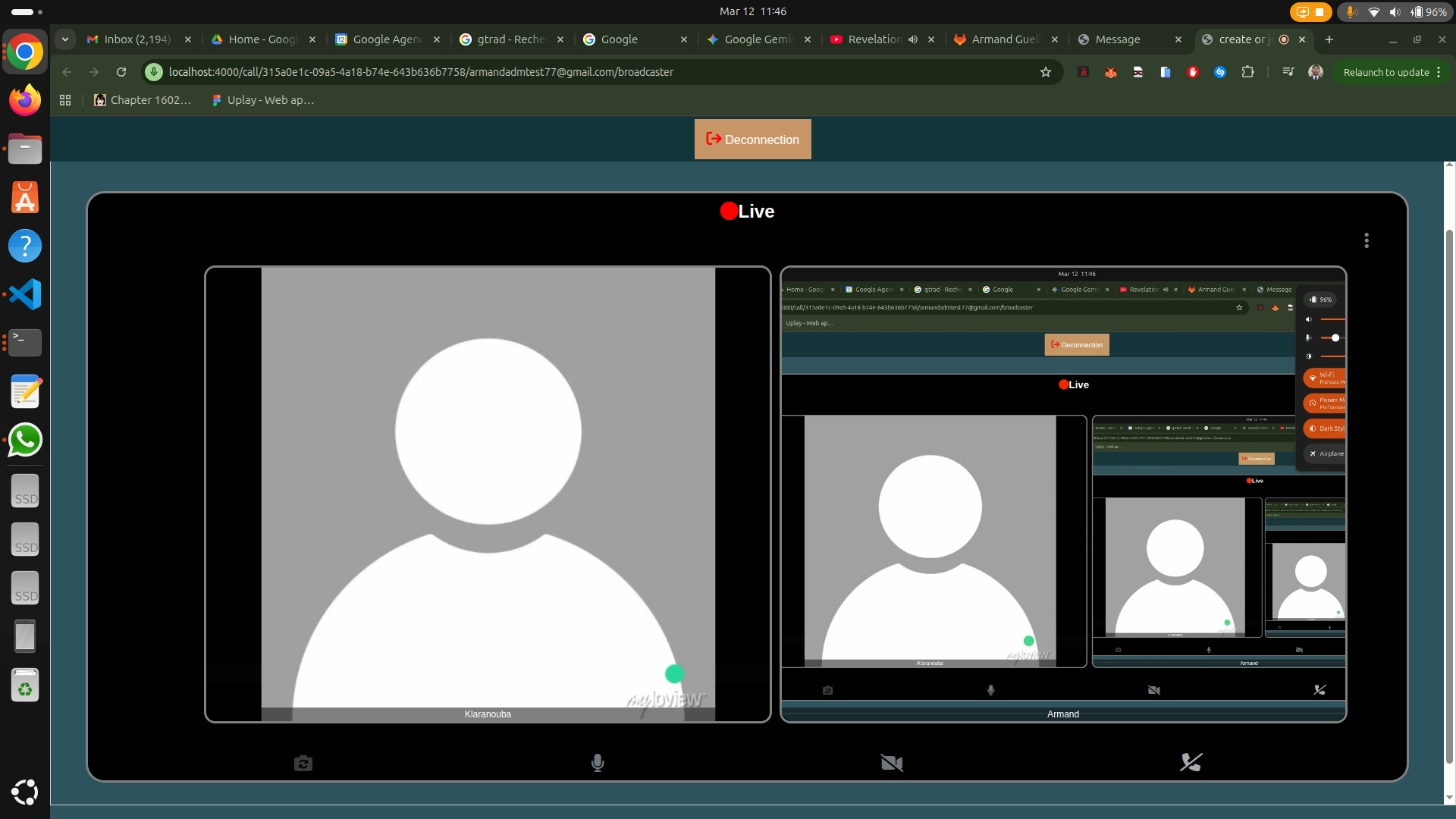Open the bookmarks apps grid icon
Image resolution: width=1456 pixels, height=819 pixels.
(65, 100)
